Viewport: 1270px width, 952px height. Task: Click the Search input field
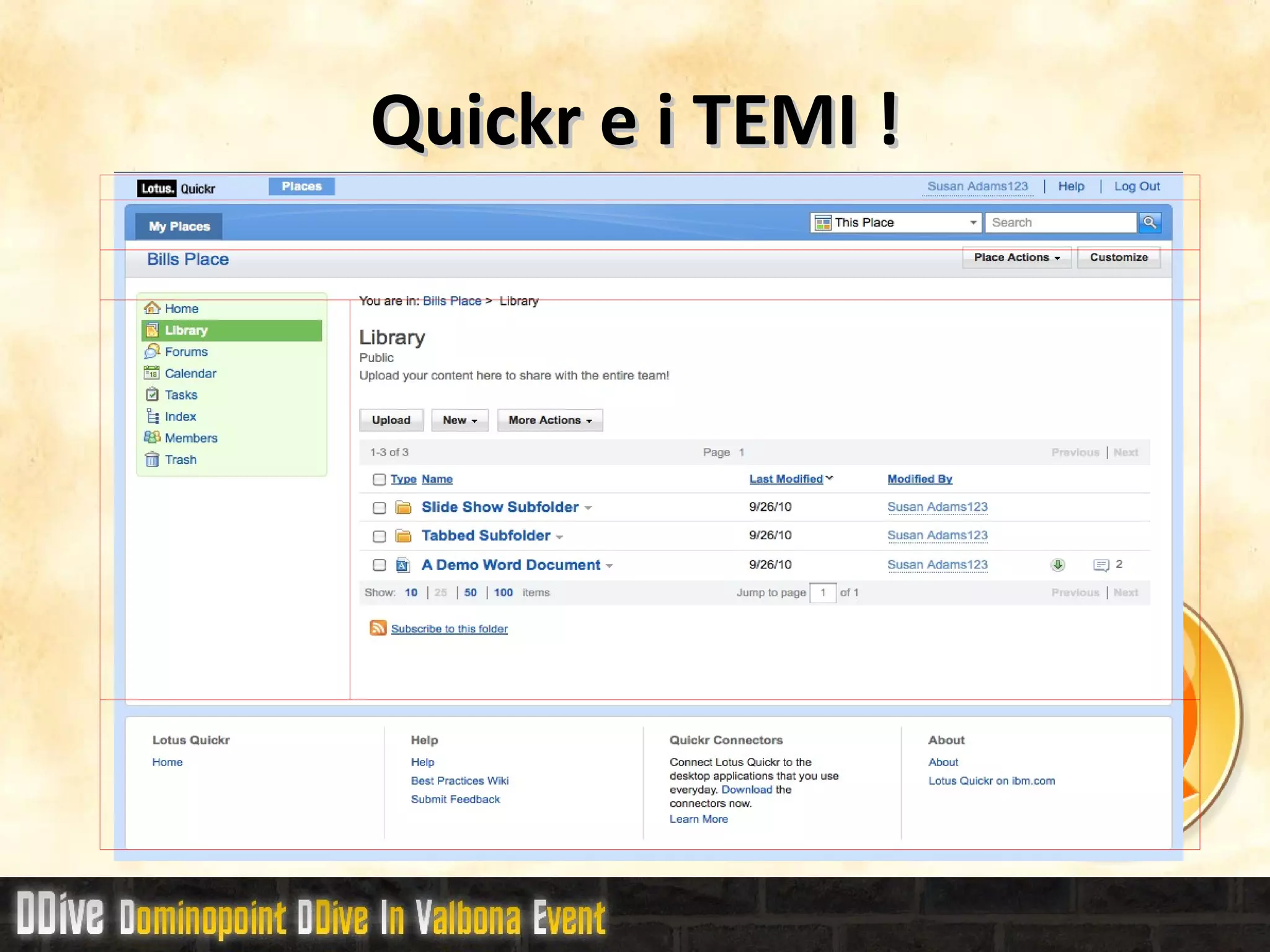pyautogui.click(x=1060, y=223)
